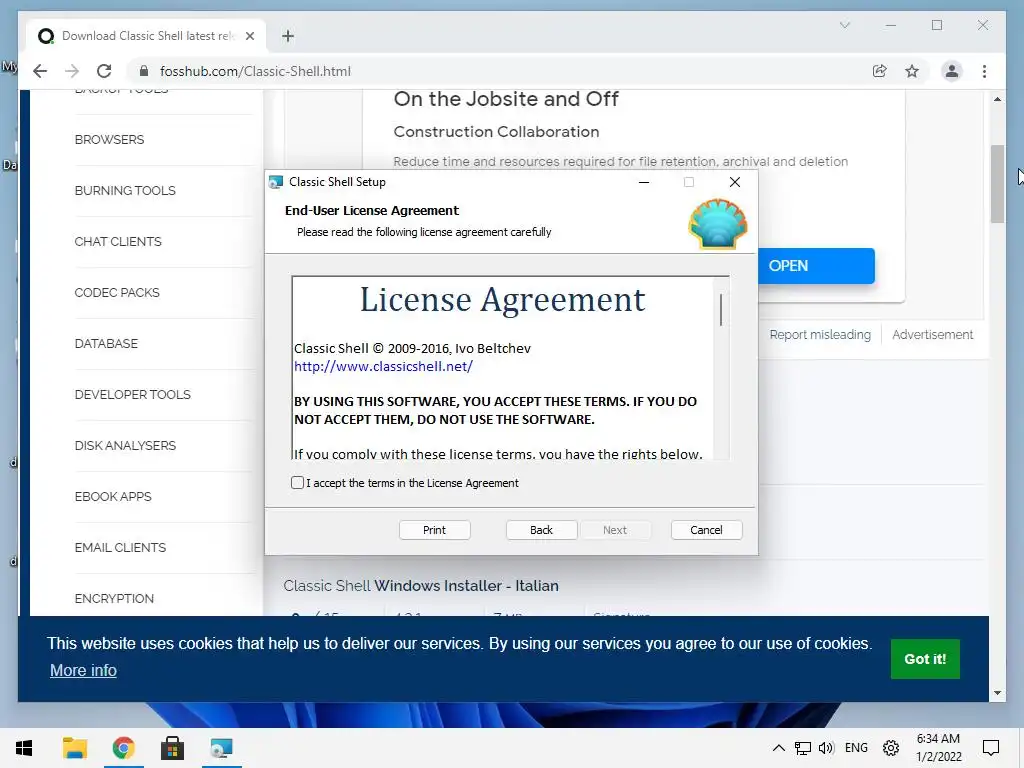Select the Download Classic Shell tab
This screenshot has width=1024, height=768.
pos(146,36)
